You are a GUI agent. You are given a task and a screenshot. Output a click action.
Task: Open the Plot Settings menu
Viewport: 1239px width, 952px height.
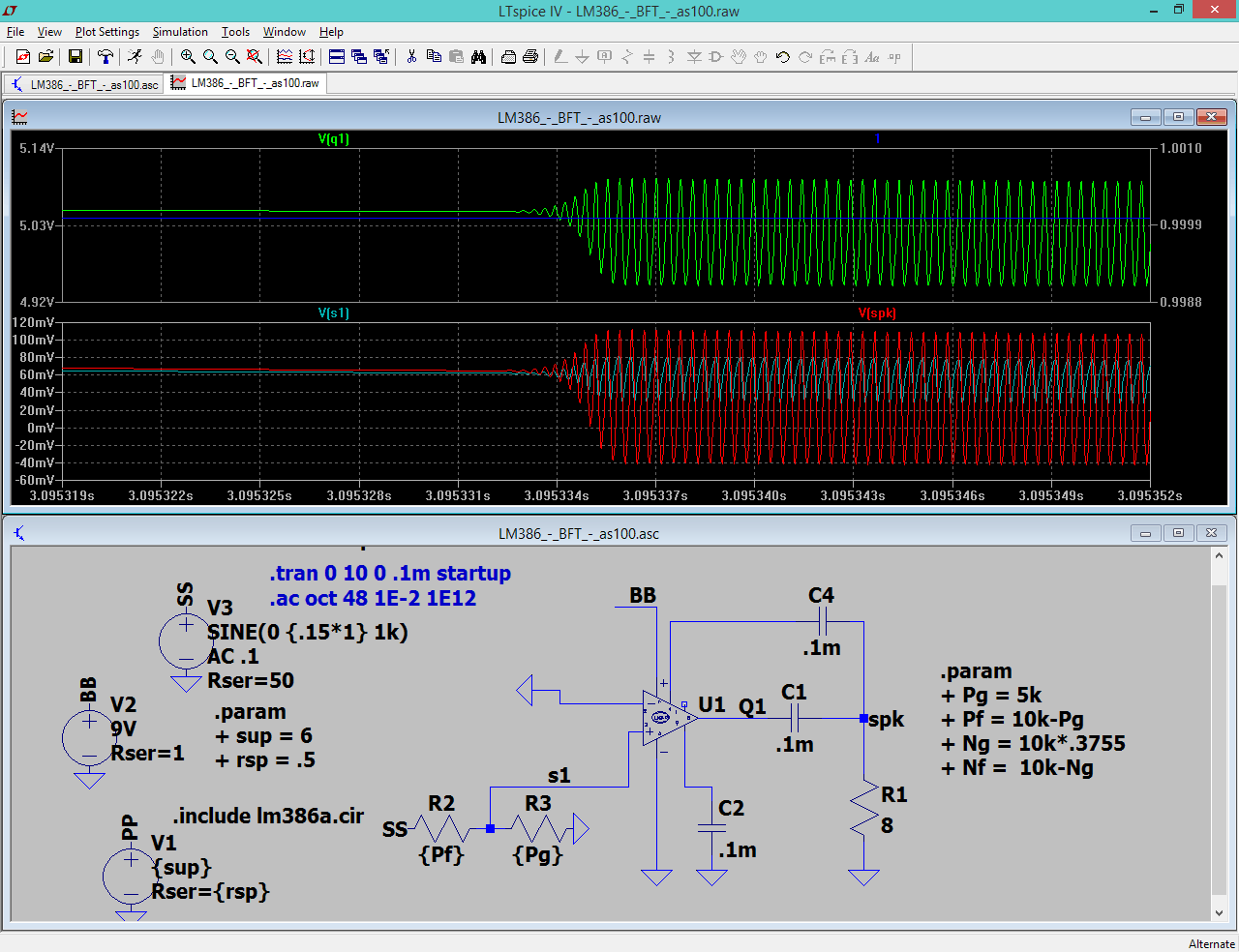[x=107, y=32]
